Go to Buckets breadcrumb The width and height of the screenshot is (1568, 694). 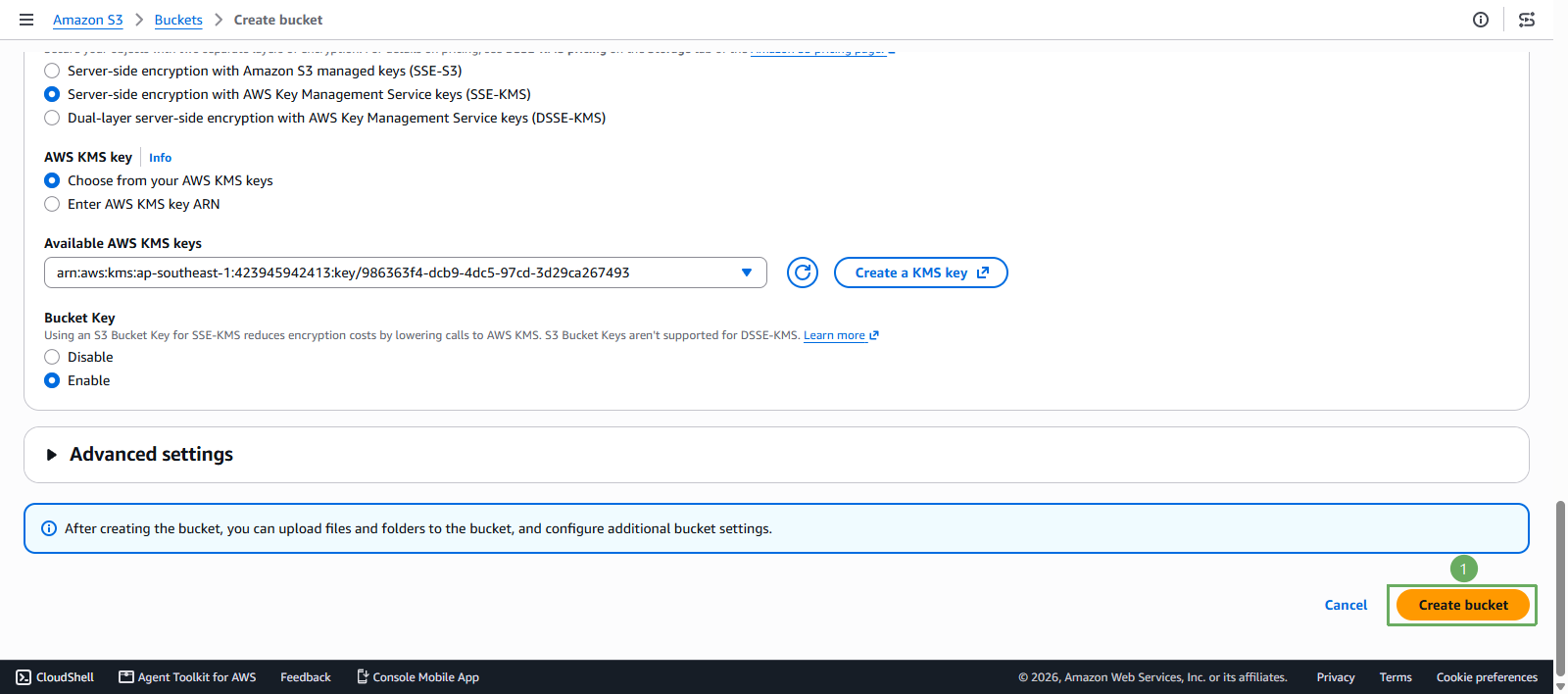coord(178,20)
